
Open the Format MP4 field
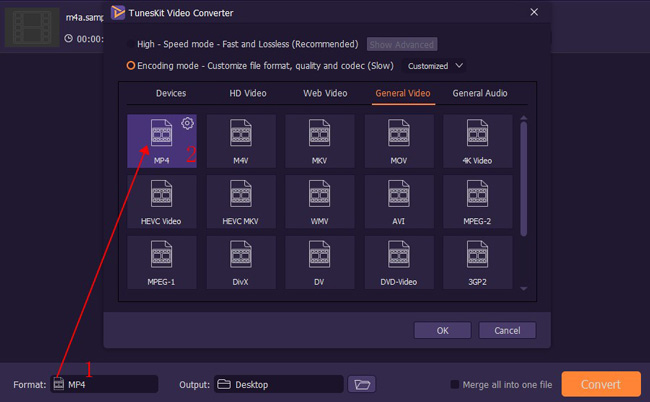[104, 384]
